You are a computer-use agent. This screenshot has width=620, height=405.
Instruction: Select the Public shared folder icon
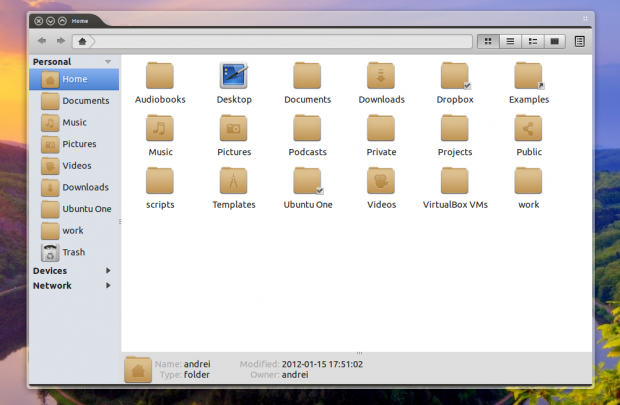coord(529,128)
